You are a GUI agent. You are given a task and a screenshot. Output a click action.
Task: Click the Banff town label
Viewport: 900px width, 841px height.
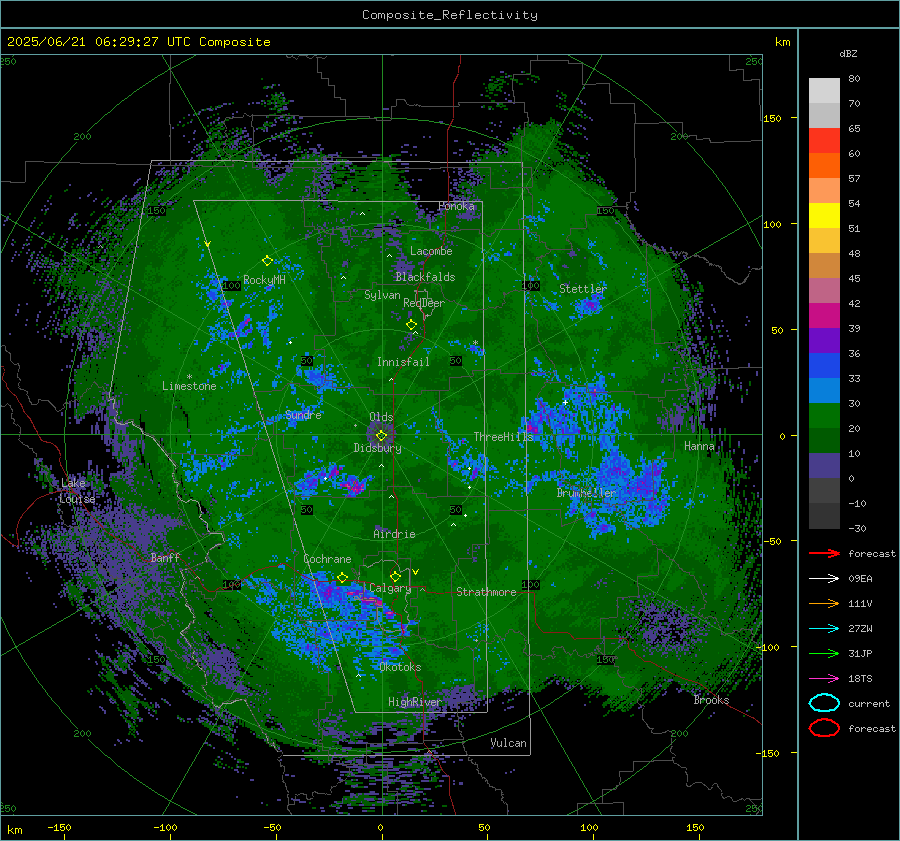pos(165,558)
